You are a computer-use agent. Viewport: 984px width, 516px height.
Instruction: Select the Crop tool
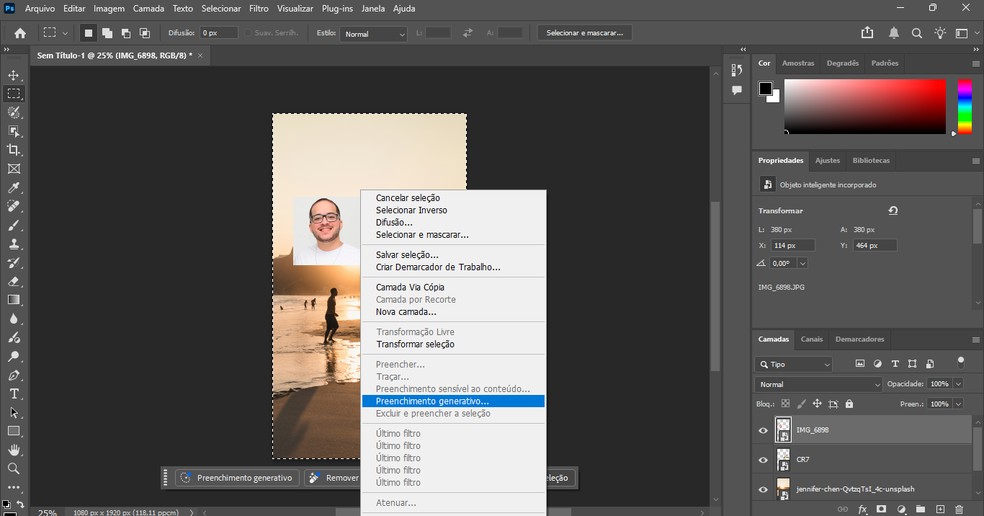point(14,150)
